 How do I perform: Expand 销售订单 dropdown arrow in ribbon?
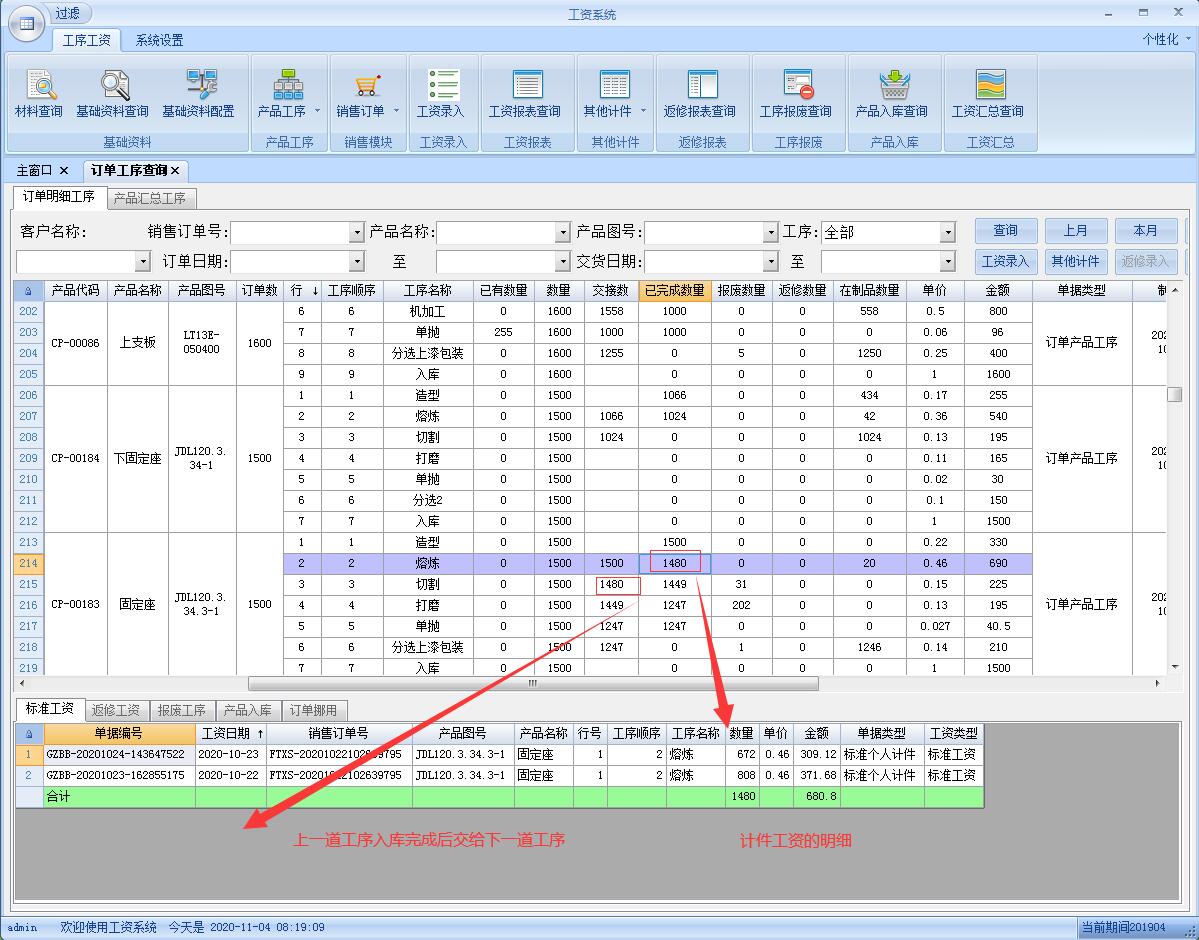(396, 111)
